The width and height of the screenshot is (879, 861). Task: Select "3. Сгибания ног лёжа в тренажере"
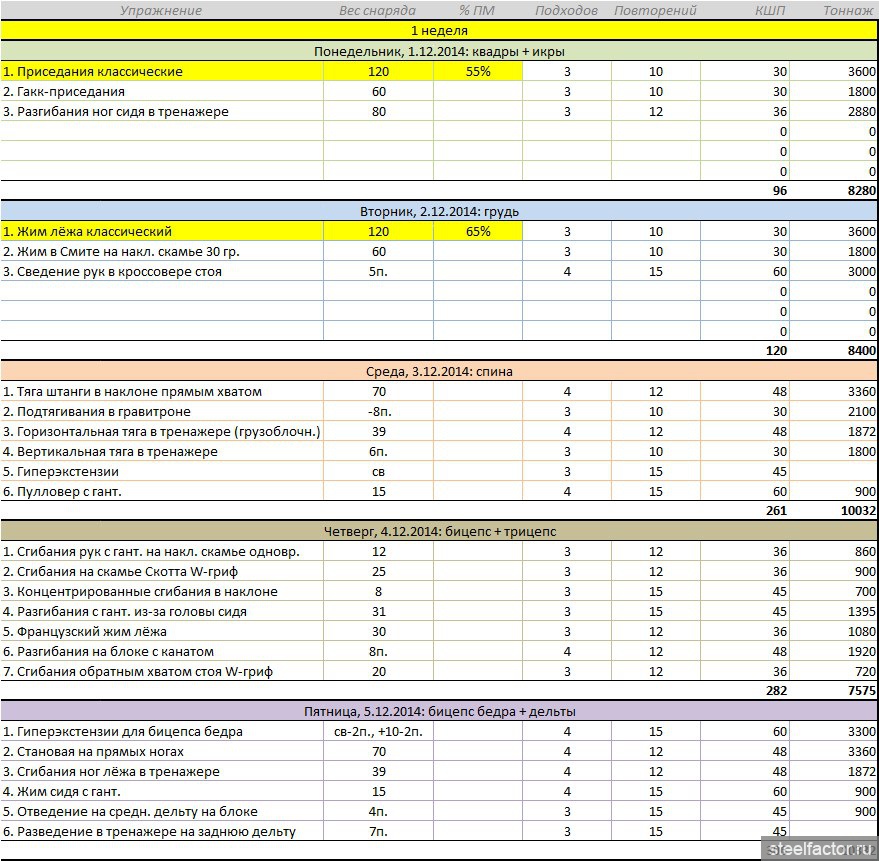click(162, 771)
